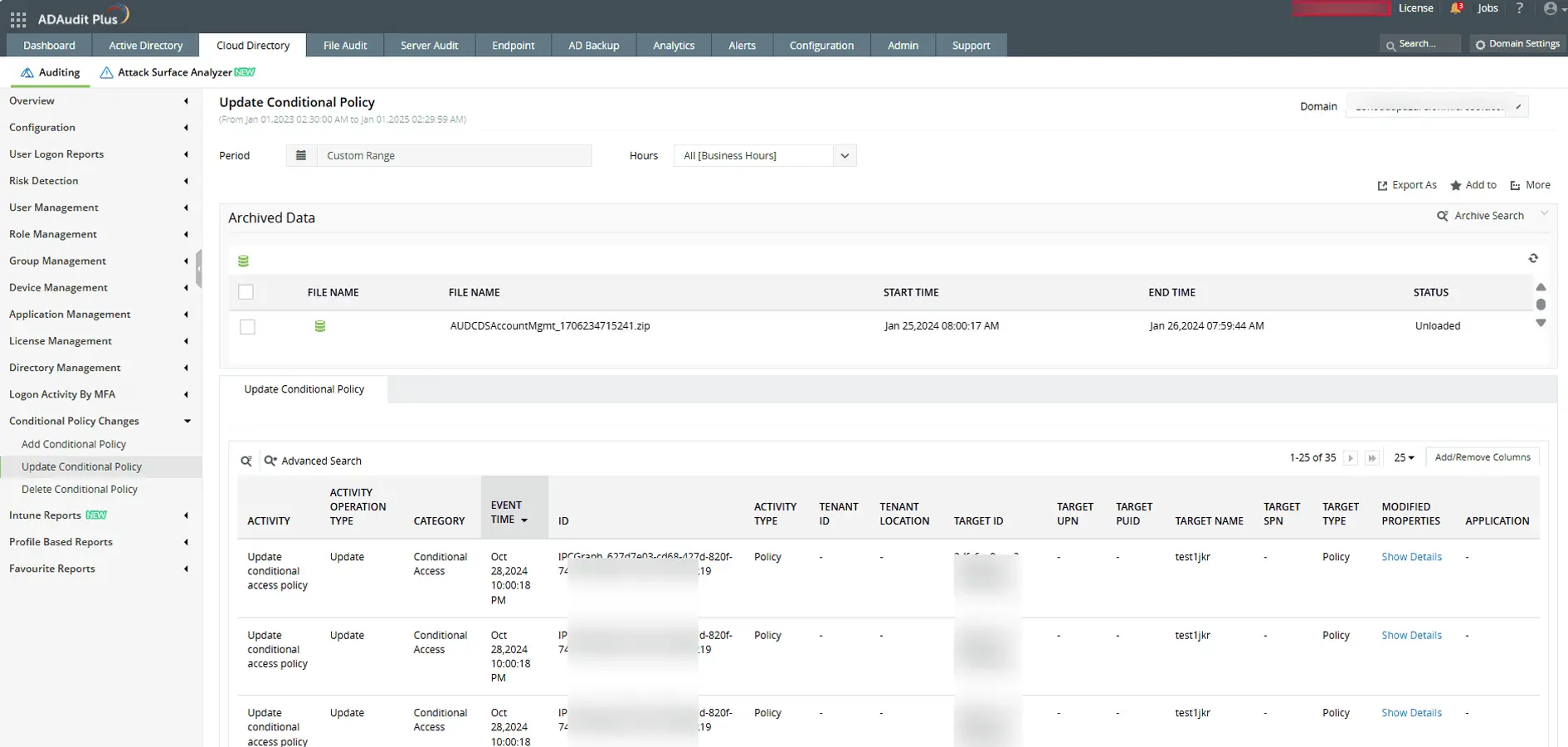The height and width of the screenshot is (747, 1568).
Task: Refresh the Archived Data table
Action: [1533, 258]
